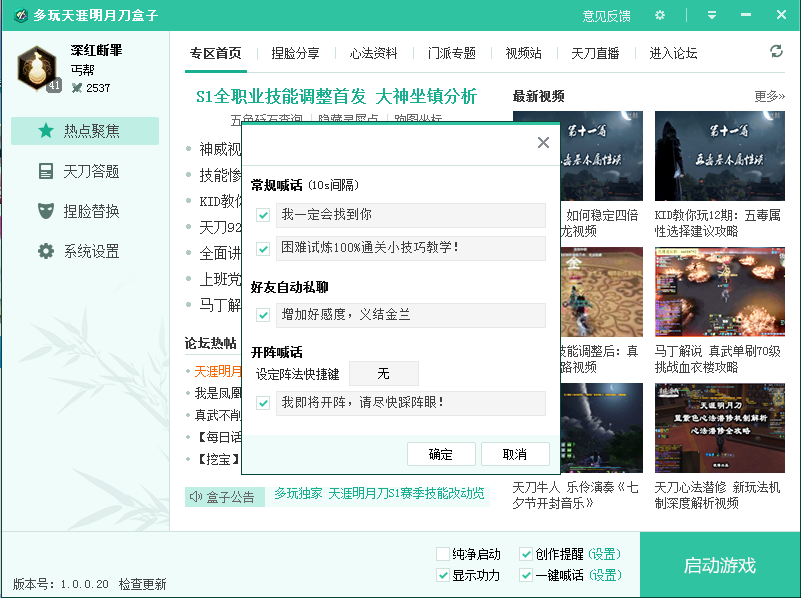
Task: Click the 取消 button in dialog
Action: (x=515, y=454)
